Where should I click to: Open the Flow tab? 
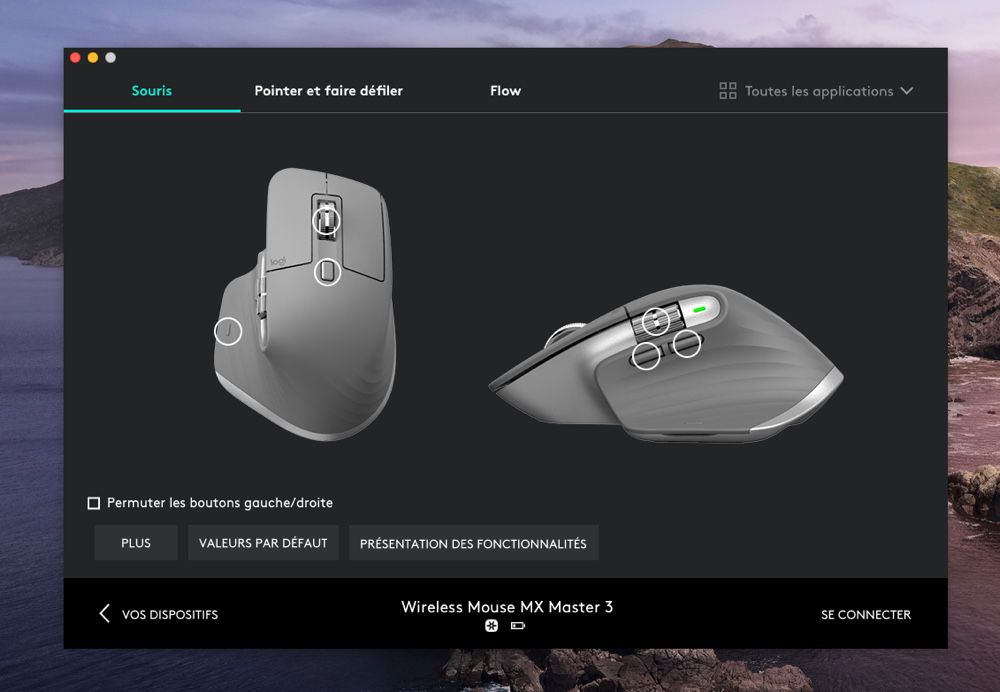[505, 91]
